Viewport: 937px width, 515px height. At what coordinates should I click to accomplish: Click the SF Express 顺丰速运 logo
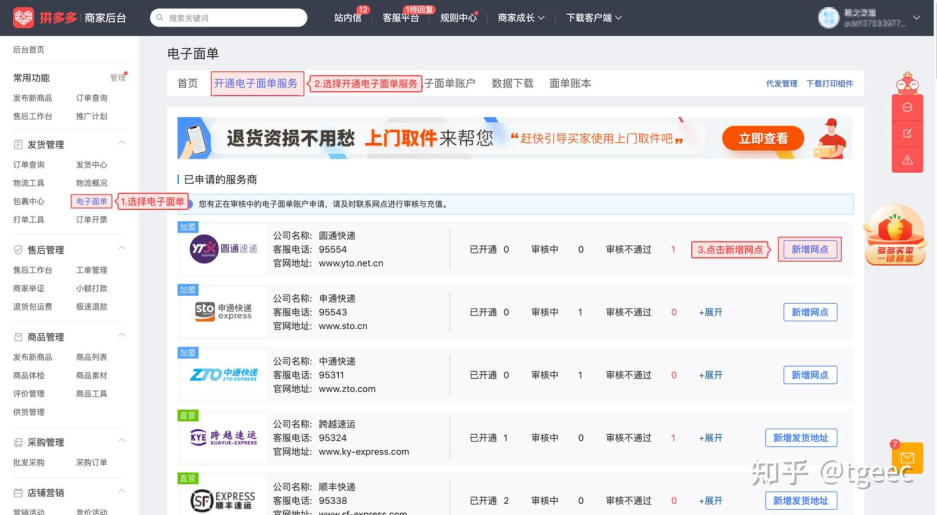[223, 498]
